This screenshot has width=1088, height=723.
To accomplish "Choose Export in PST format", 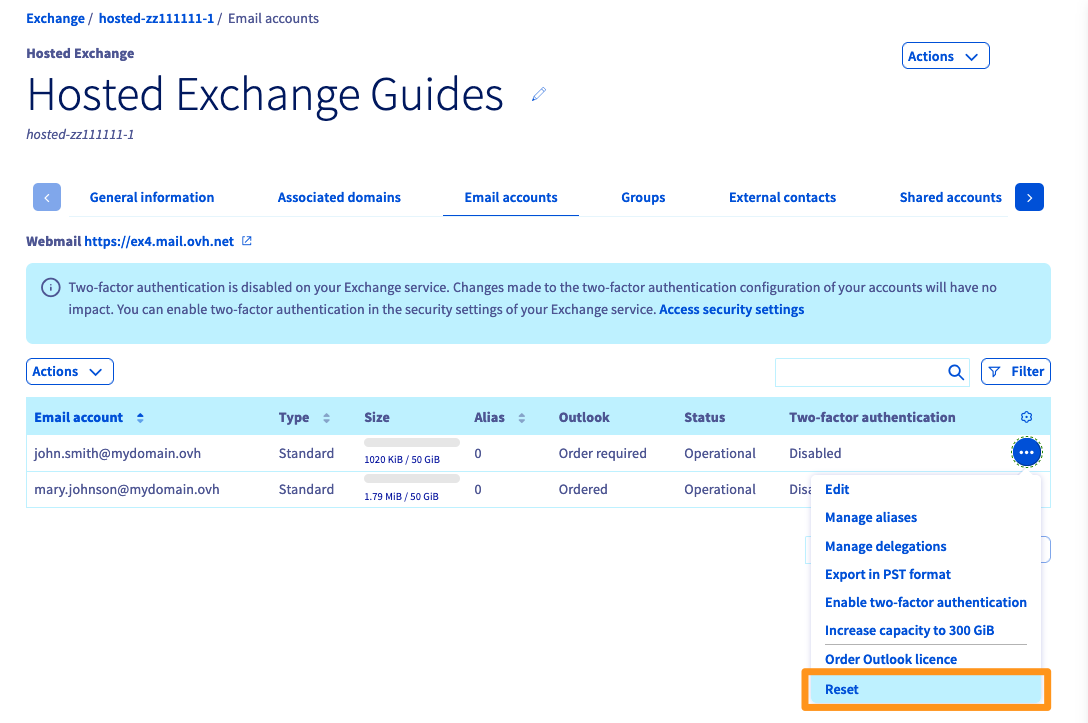I will coord(887,574).
